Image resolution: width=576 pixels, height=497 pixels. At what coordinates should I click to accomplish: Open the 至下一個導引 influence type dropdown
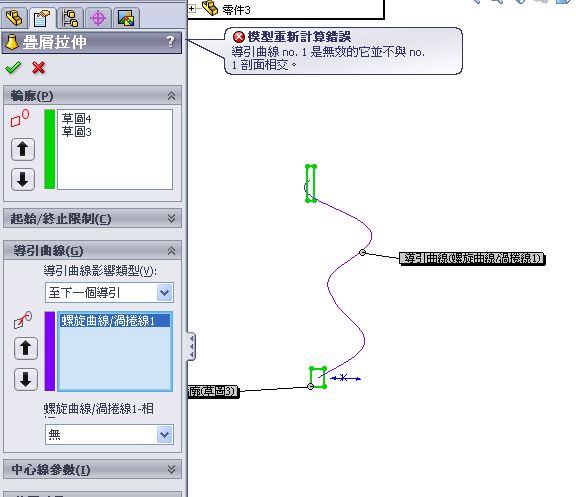165,293
